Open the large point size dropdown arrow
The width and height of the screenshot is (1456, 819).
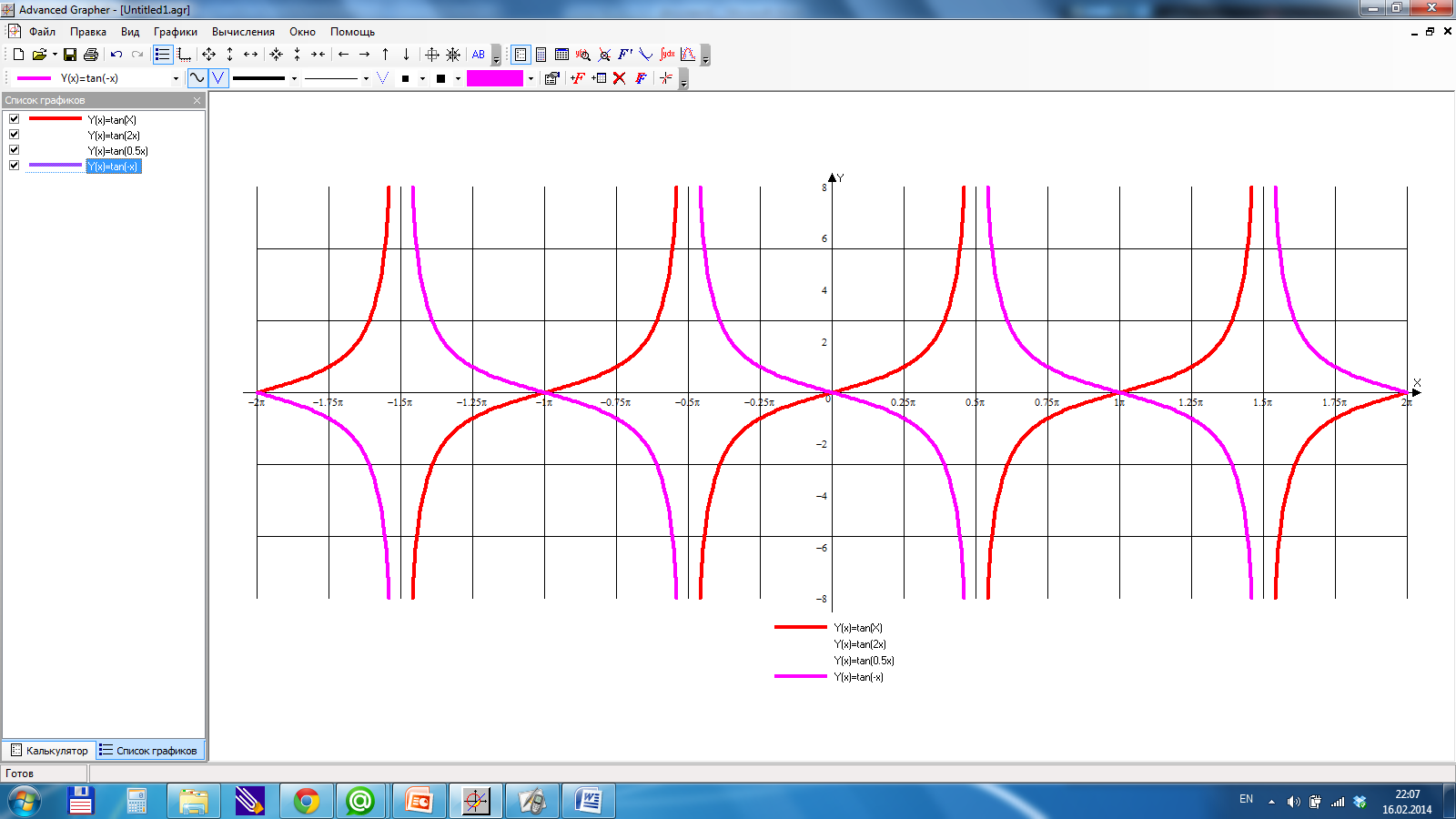[x=459, y=79]
